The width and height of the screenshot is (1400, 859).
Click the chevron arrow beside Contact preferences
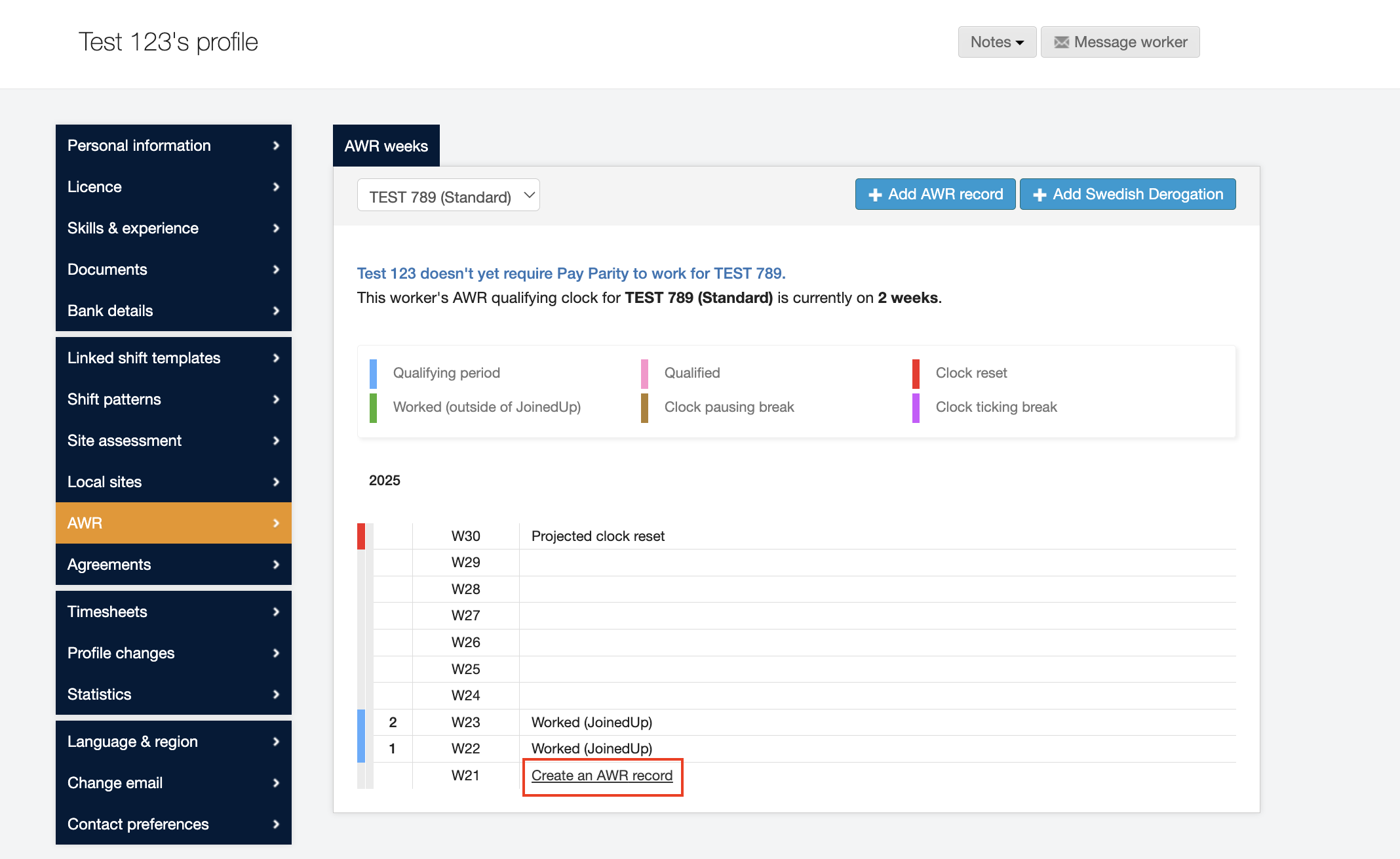click(276, 824)
